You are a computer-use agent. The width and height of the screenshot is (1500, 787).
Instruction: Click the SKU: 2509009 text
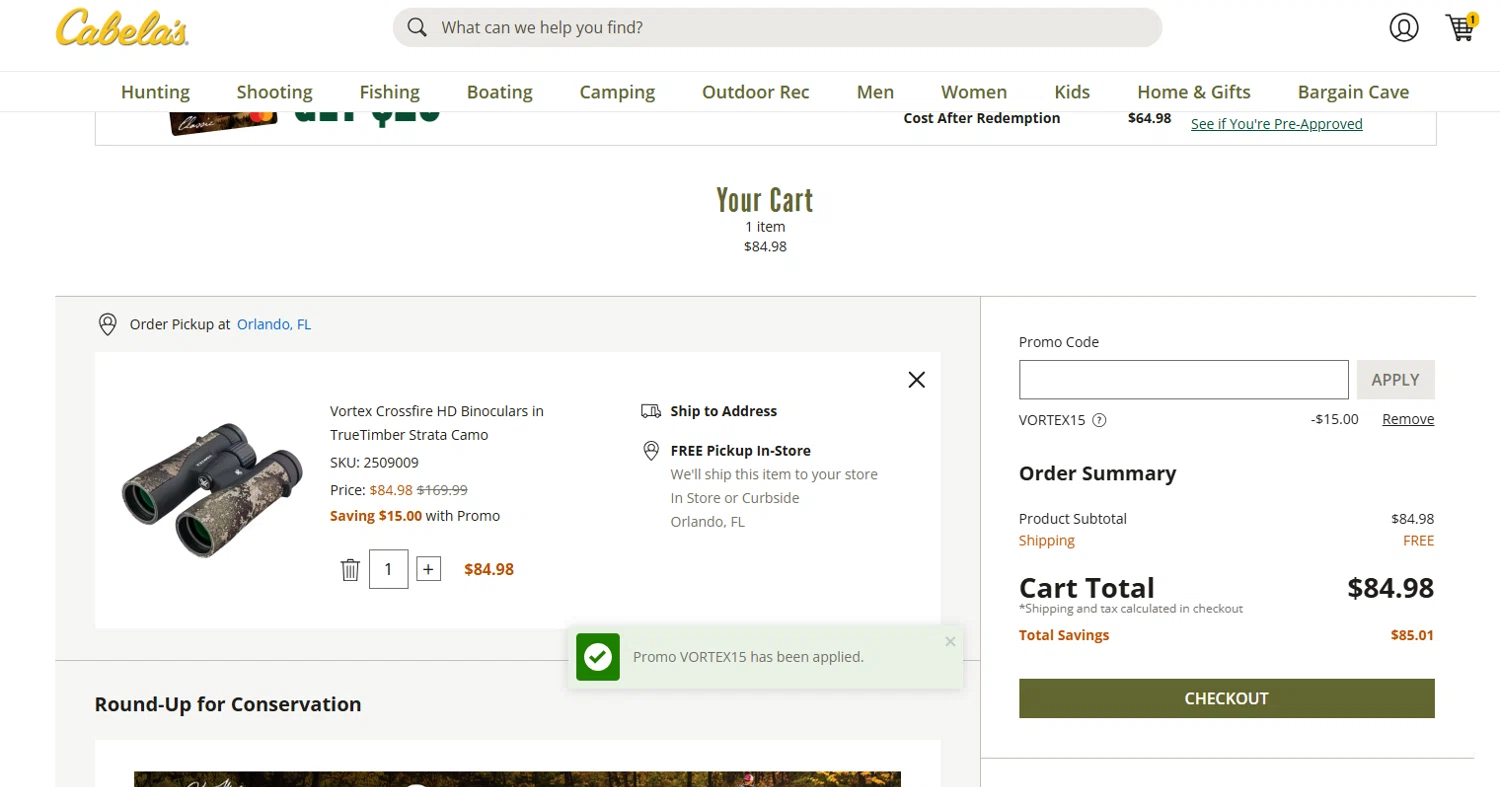click(x=374, y=462)
